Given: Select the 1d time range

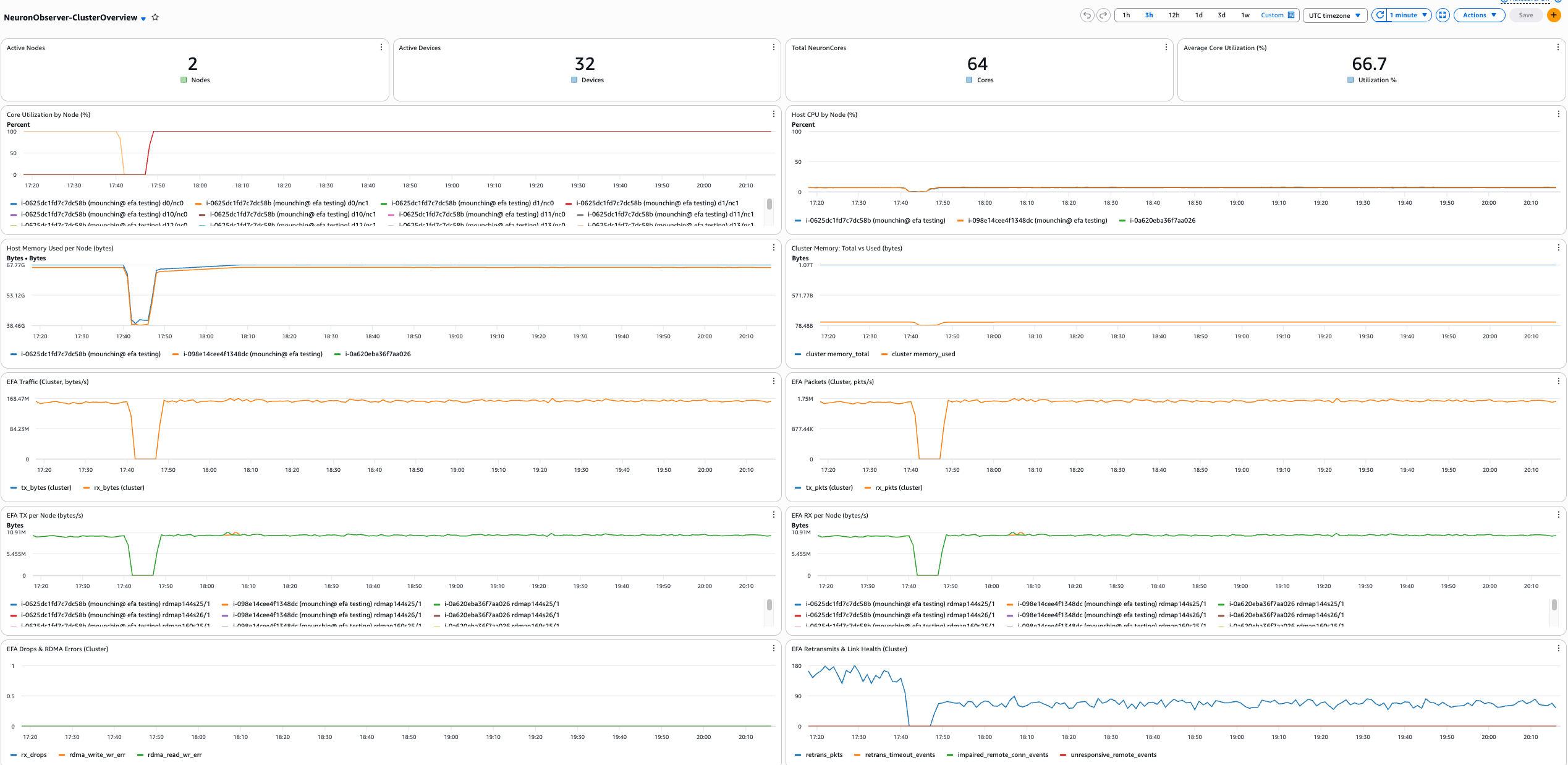Looking at the screenshot, I should [x=1198, y=15].
